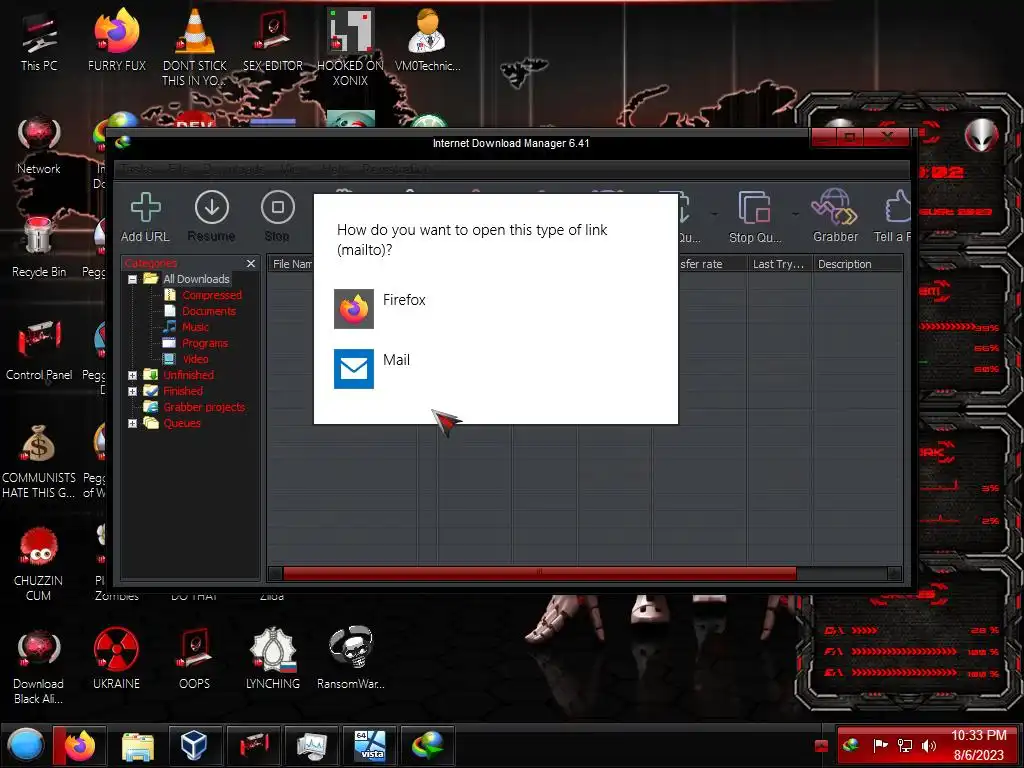The image size is (1024, 768).
Task: Select the All Downloads folder
Action: tap(196, 279)
